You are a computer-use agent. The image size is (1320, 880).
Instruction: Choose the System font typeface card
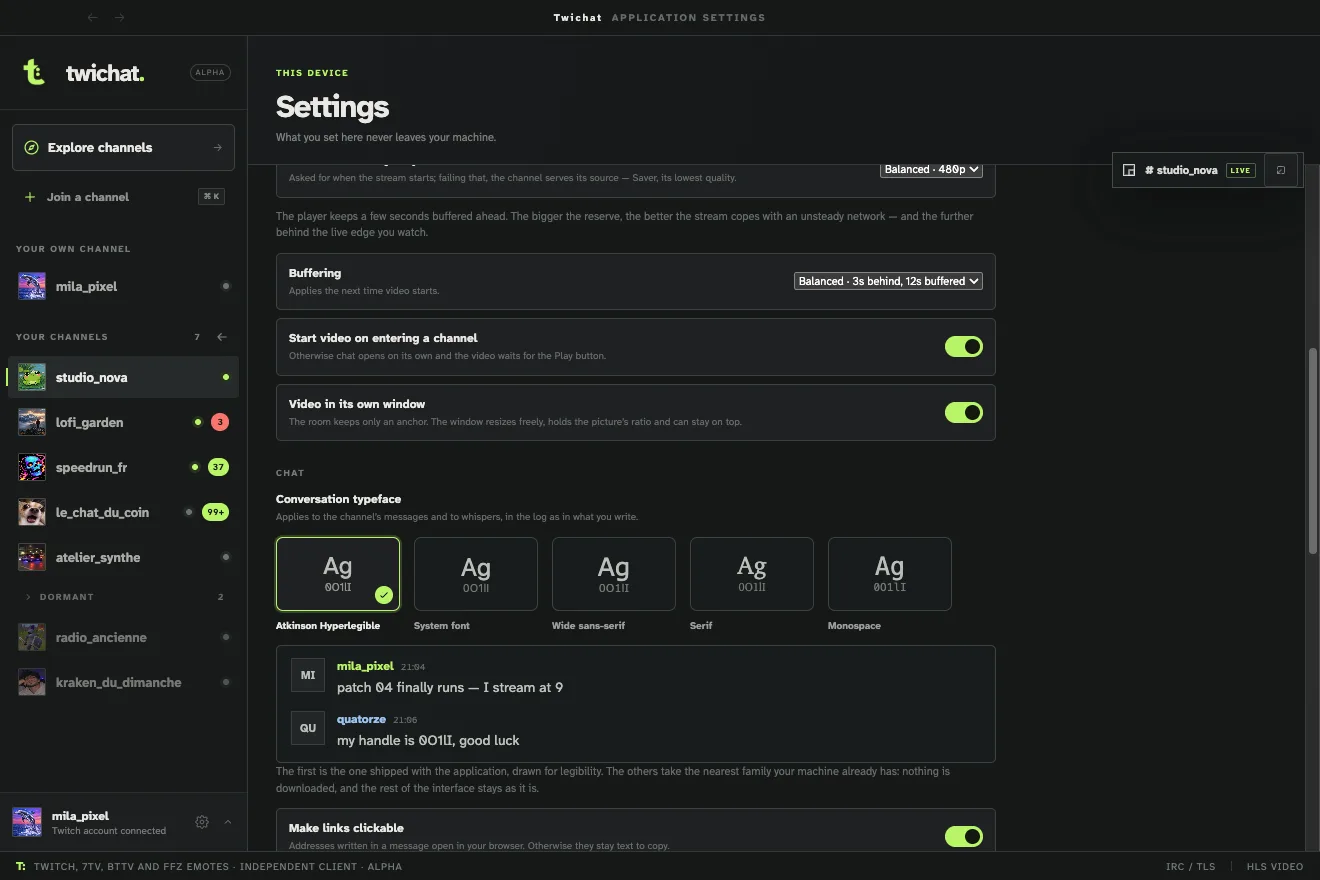[476, 574]
